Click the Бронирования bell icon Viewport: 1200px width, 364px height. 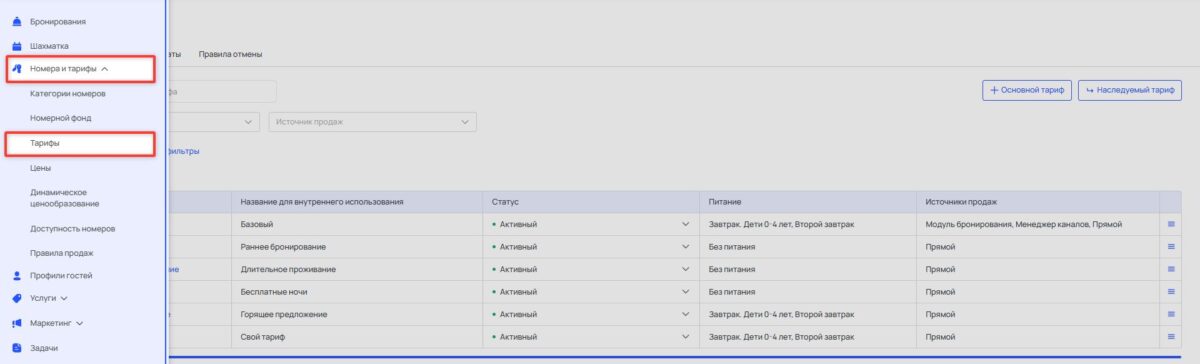(x=17, y=21)
